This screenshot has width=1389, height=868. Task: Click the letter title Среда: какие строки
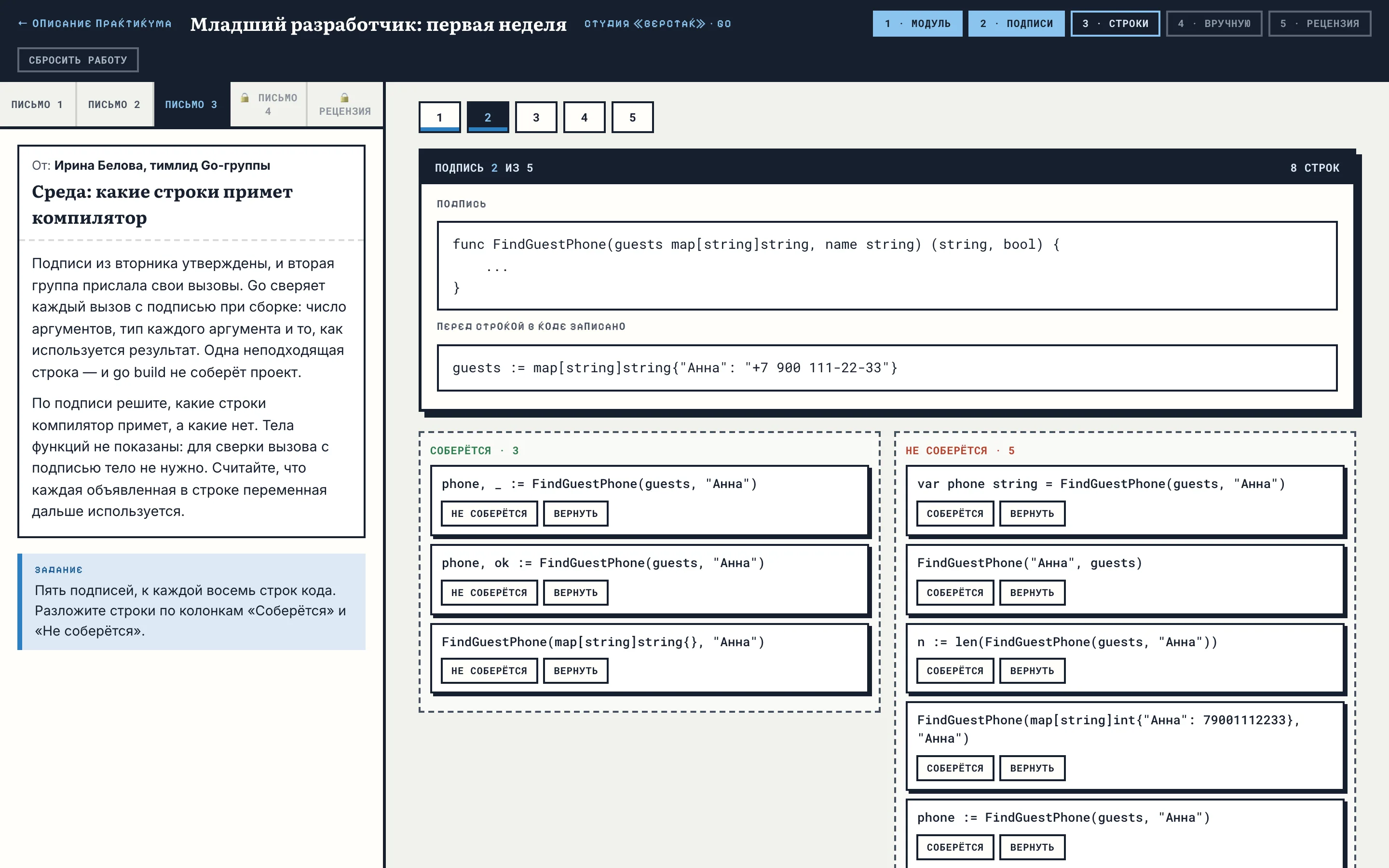162,204
